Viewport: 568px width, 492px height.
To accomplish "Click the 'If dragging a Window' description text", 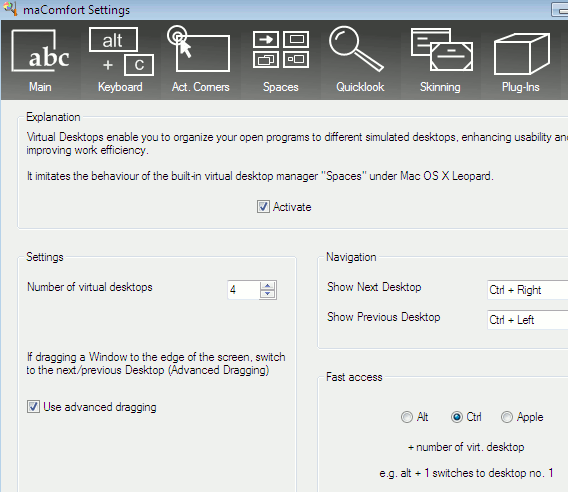I will pos(156,363).
